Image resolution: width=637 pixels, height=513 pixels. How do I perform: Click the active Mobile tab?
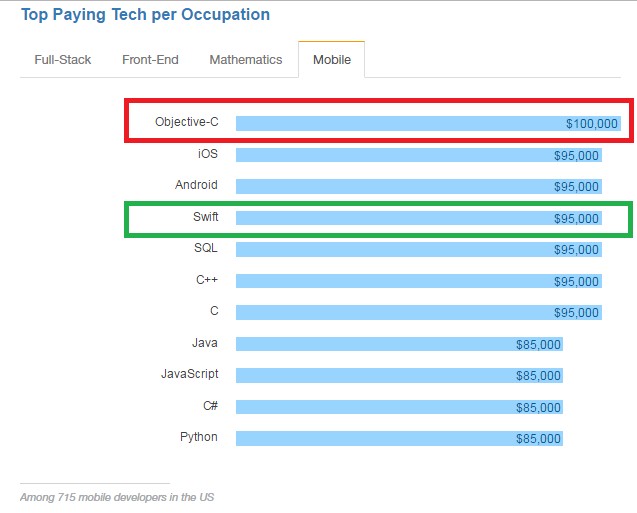point(332,60)
